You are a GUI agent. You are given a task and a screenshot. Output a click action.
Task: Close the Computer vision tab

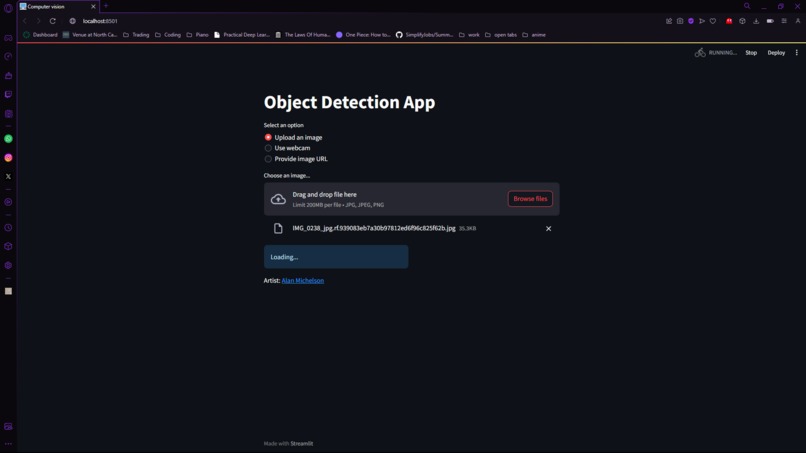(x=93, y=7)
